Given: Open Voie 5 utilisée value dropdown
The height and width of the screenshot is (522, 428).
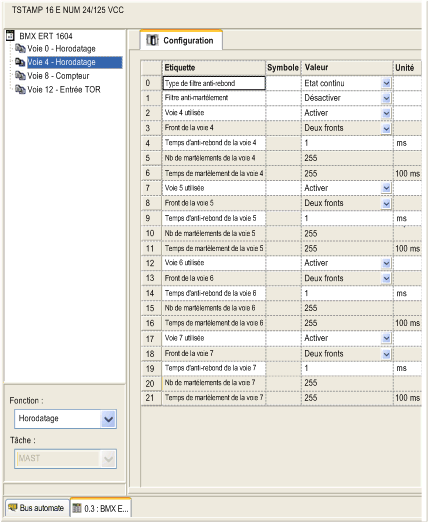Looking at the screenshot, I should [386, 188].
